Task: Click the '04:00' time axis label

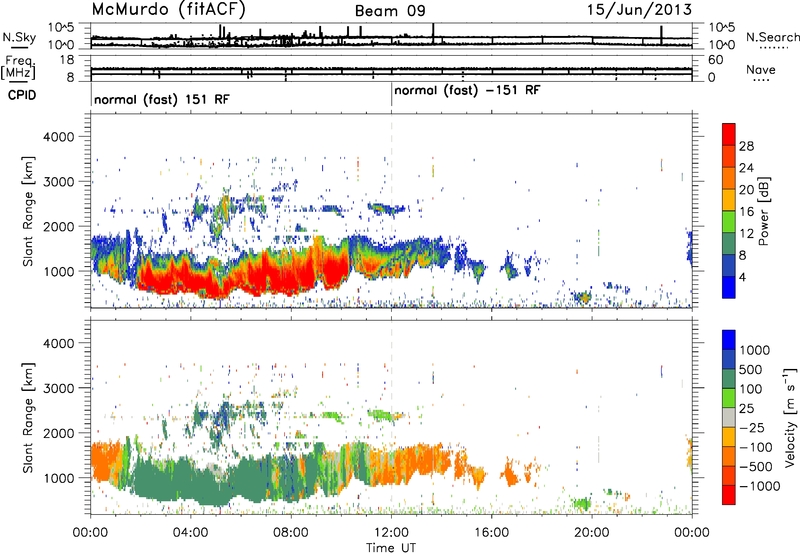Action: (190, 533)
